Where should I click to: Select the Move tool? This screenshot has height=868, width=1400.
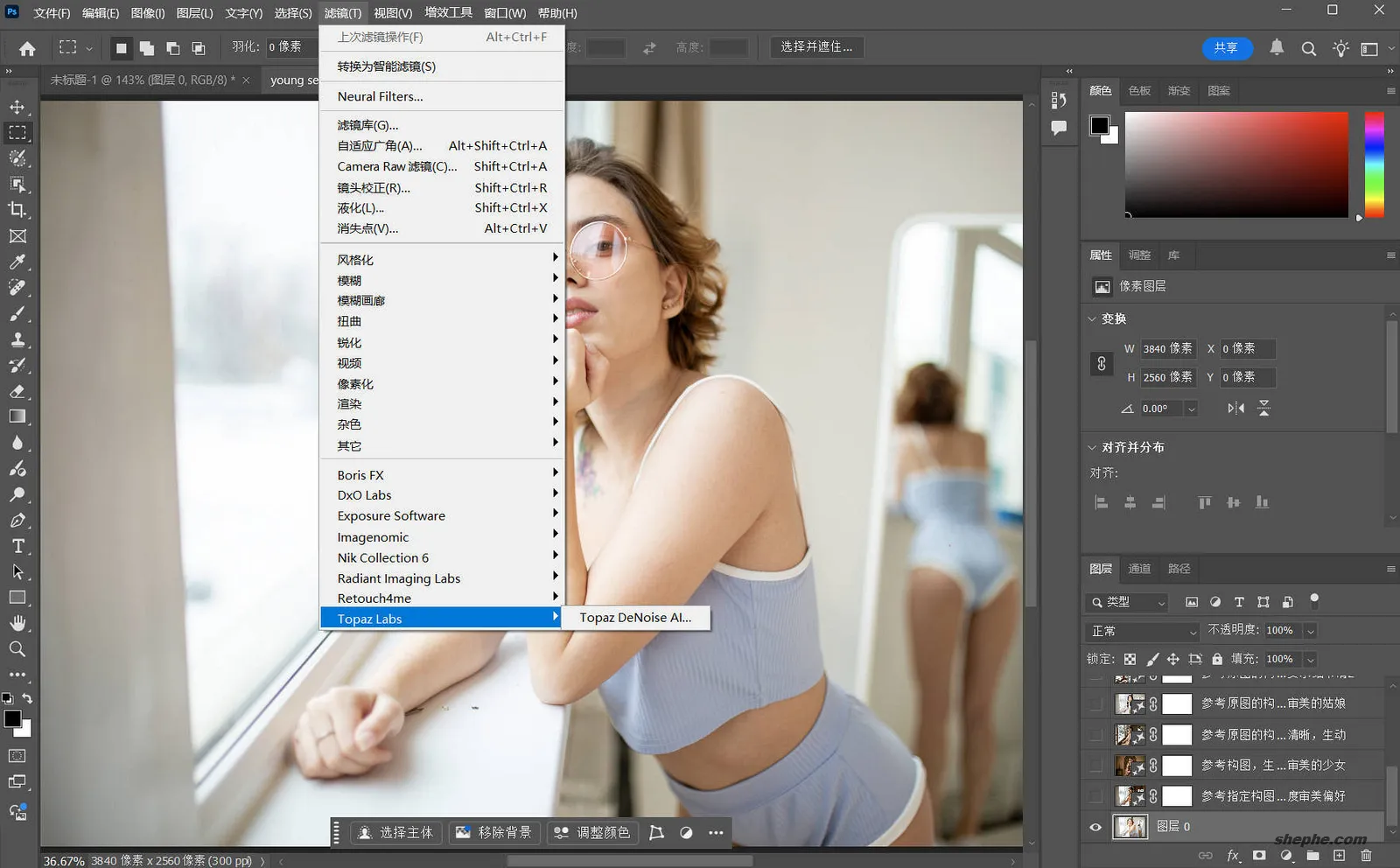[17, 107]
